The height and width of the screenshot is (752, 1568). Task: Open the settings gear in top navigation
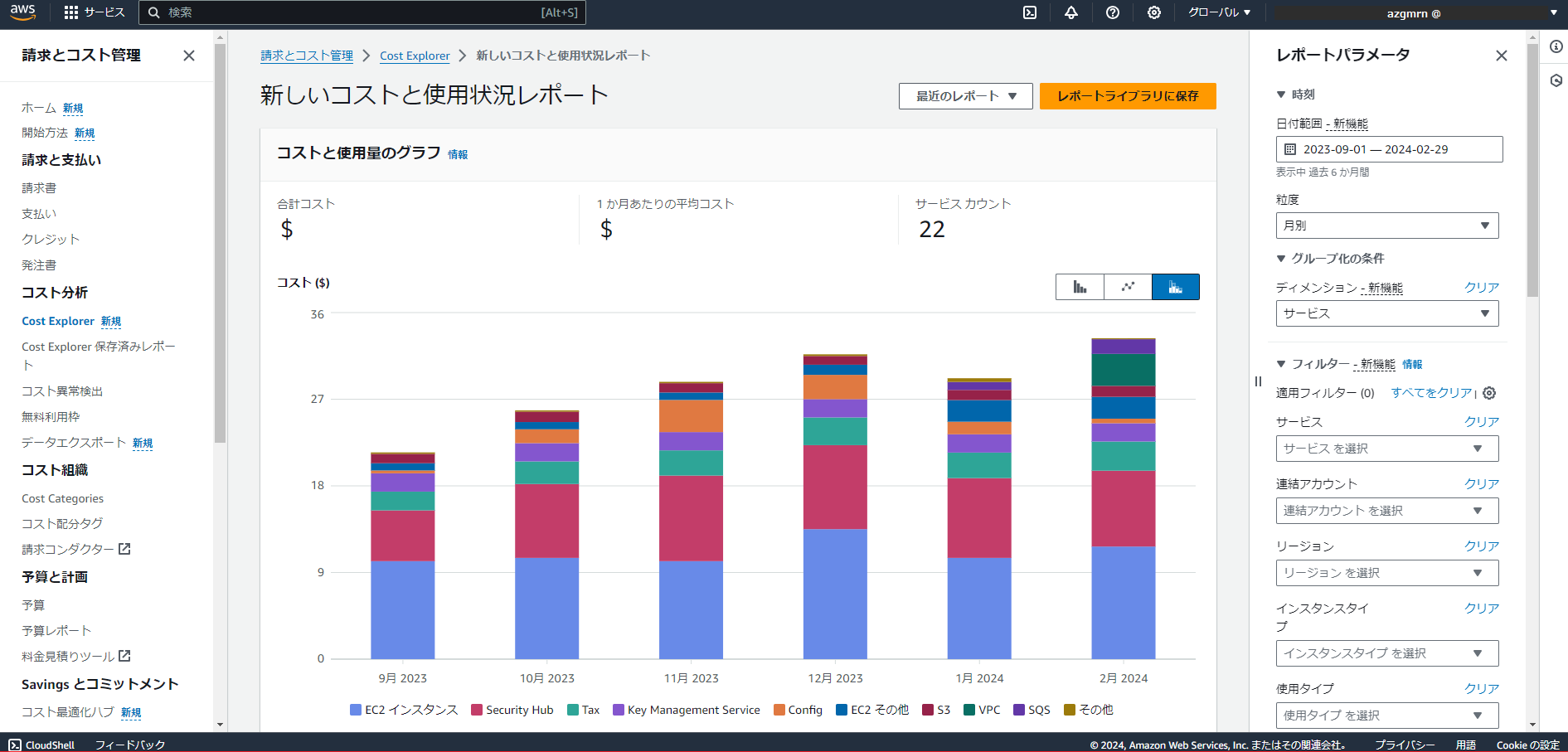1153,12
